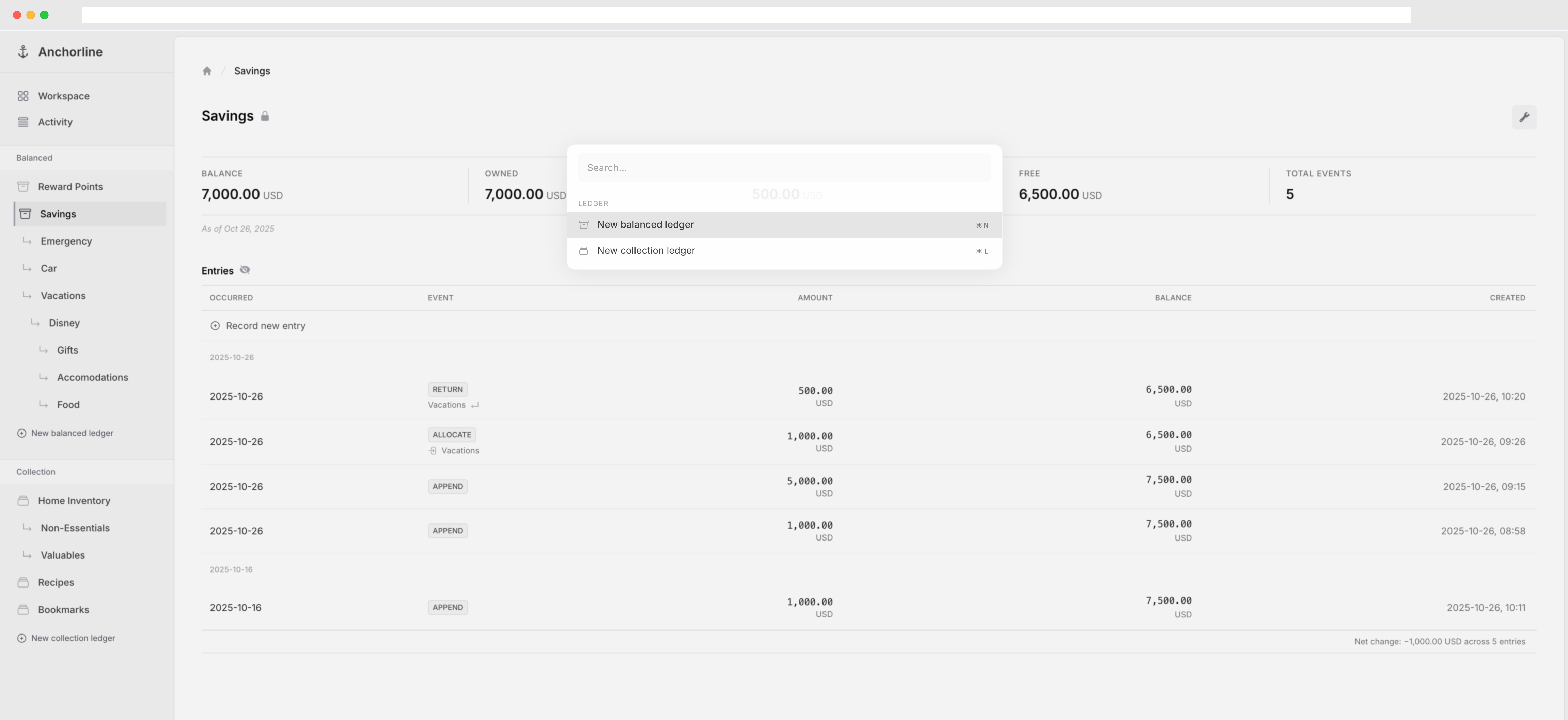The height and width of the screenshot is (720, 1568).
Task: Open Home Inventory collection ledger
Action: coord(74,501)
